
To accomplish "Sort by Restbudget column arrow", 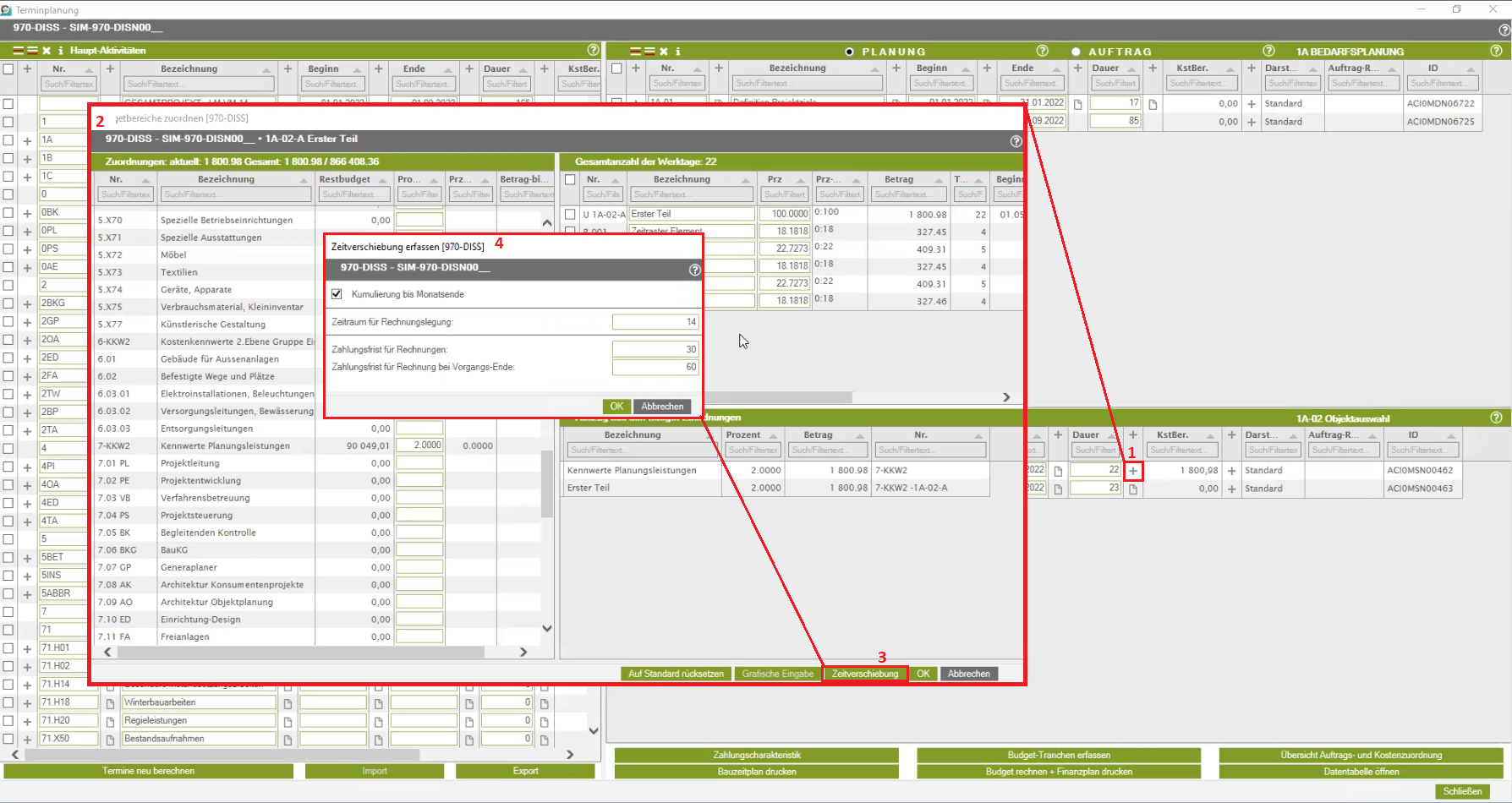I will [383, 180].
